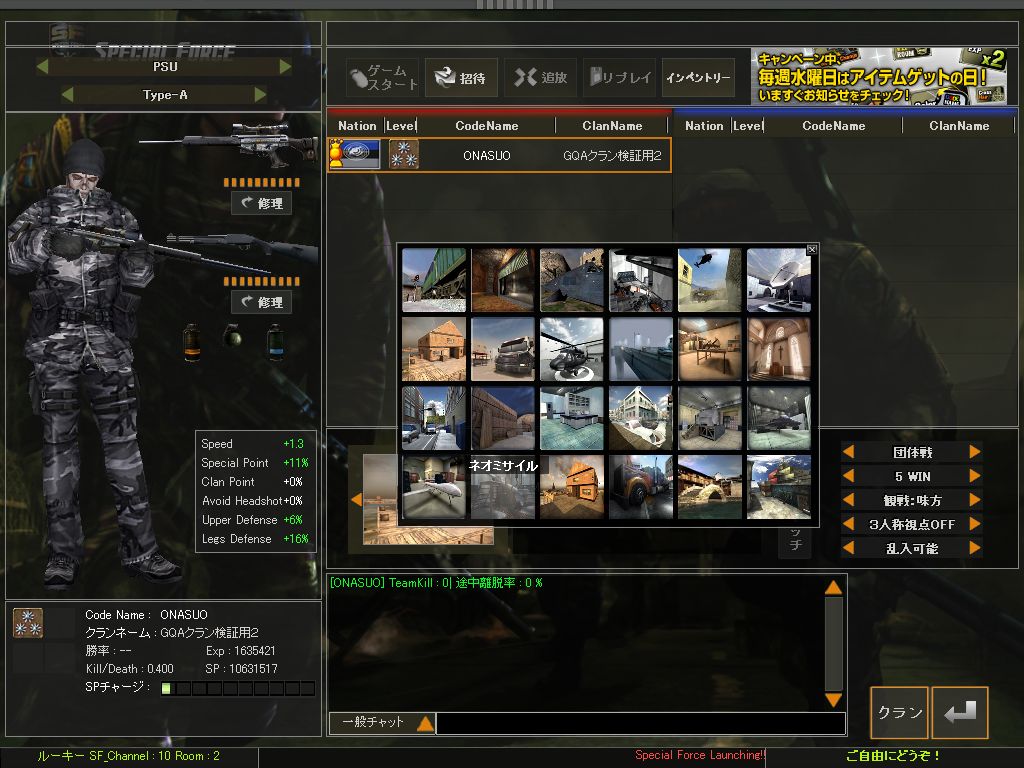Click left arrow of 観戦:味方
Viewport: 1024px width, 768px height.
(x=848, y=500)
